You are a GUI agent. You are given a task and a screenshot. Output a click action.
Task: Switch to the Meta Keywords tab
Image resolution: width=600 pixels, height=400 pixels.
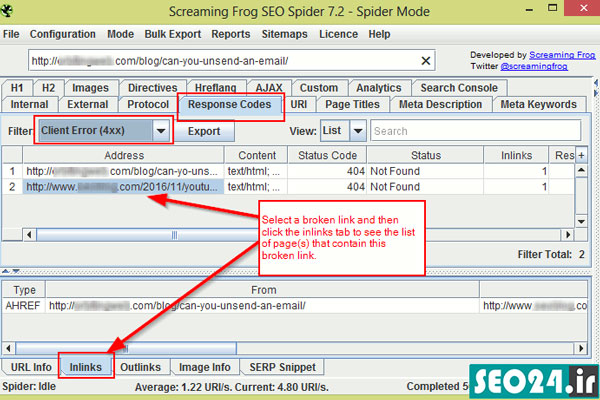click(x=538, y=104)
